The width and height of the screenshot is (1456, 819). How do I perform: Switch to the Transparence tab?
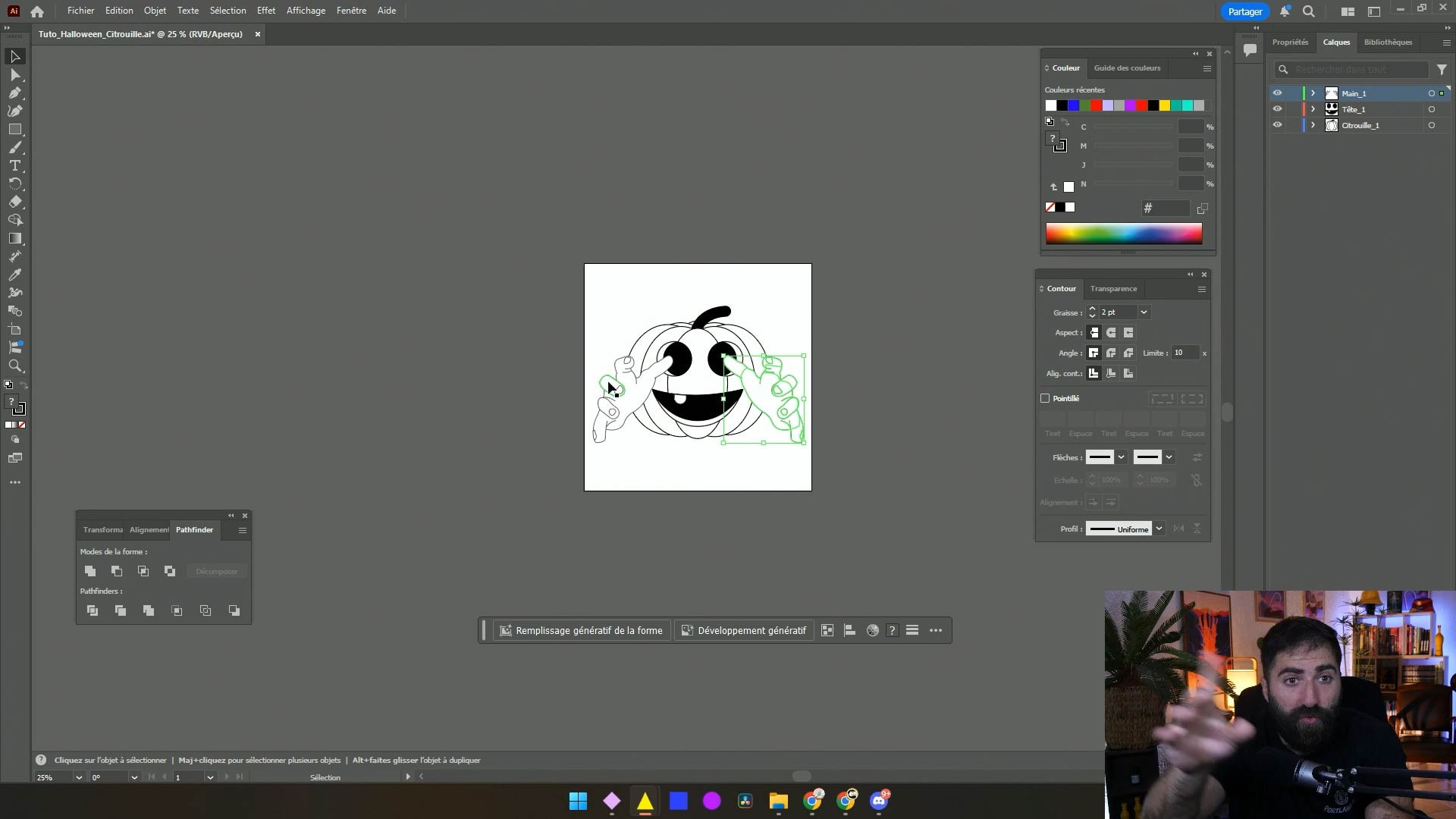coord(1113,289)
